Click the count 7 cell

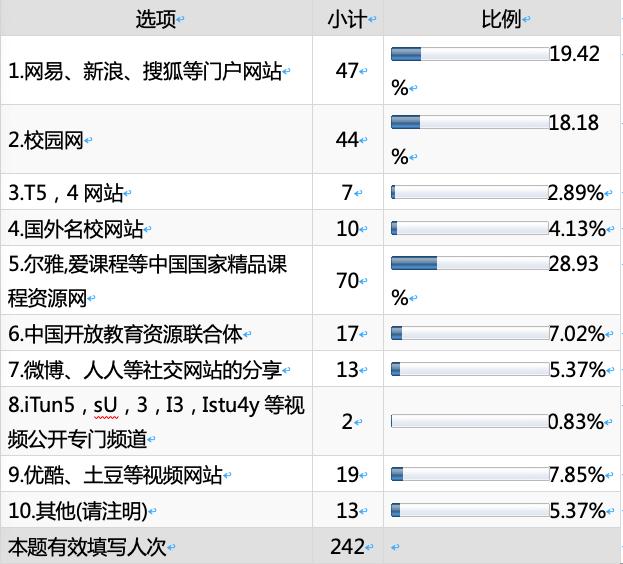tap(347, 192)
